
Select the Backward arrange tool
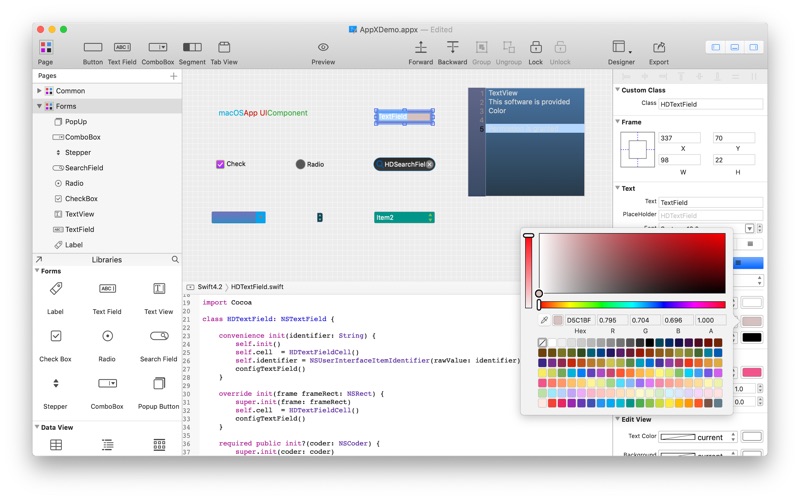(x=452, y=47)
